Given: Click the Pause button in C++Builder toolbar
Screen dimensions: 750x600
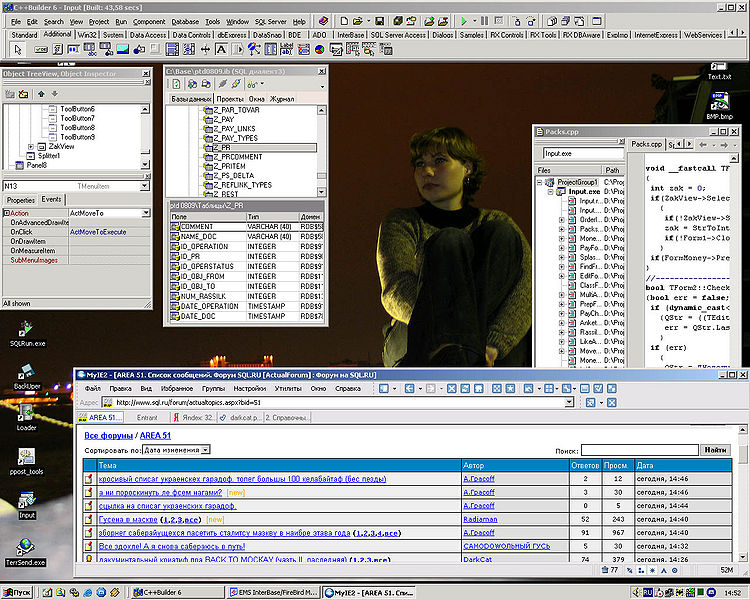Looking at the screenshot, I should [485, 21].
